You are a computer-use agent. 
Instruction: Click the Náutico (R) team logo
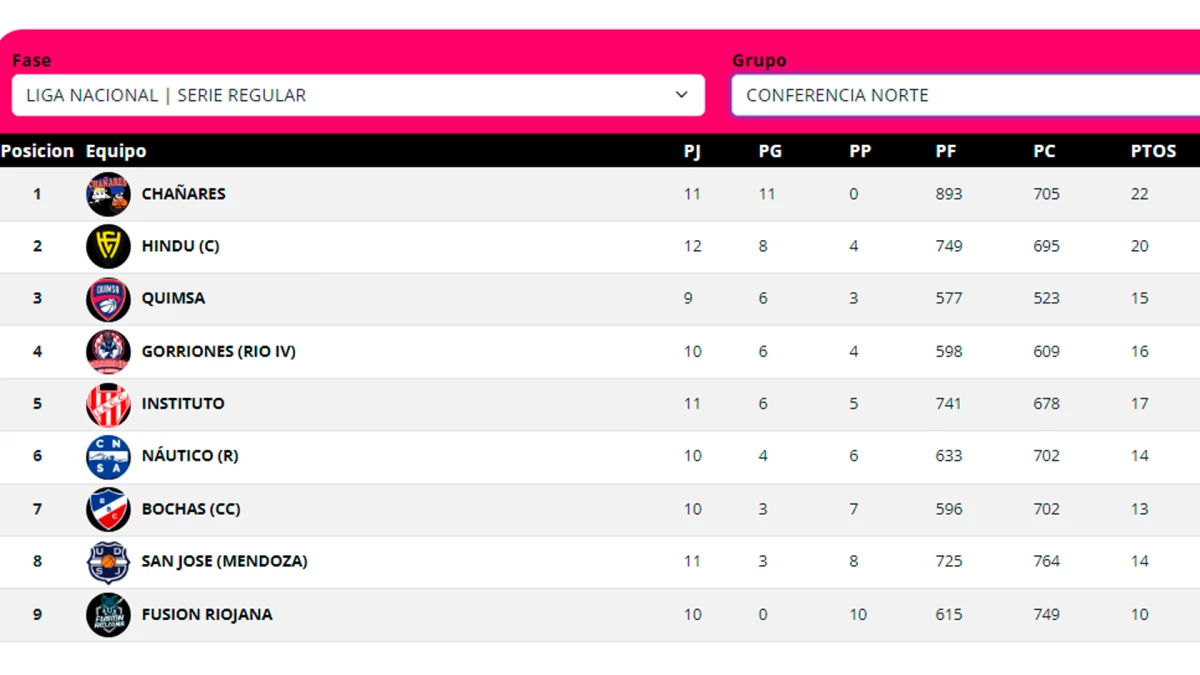click(108, 456)
